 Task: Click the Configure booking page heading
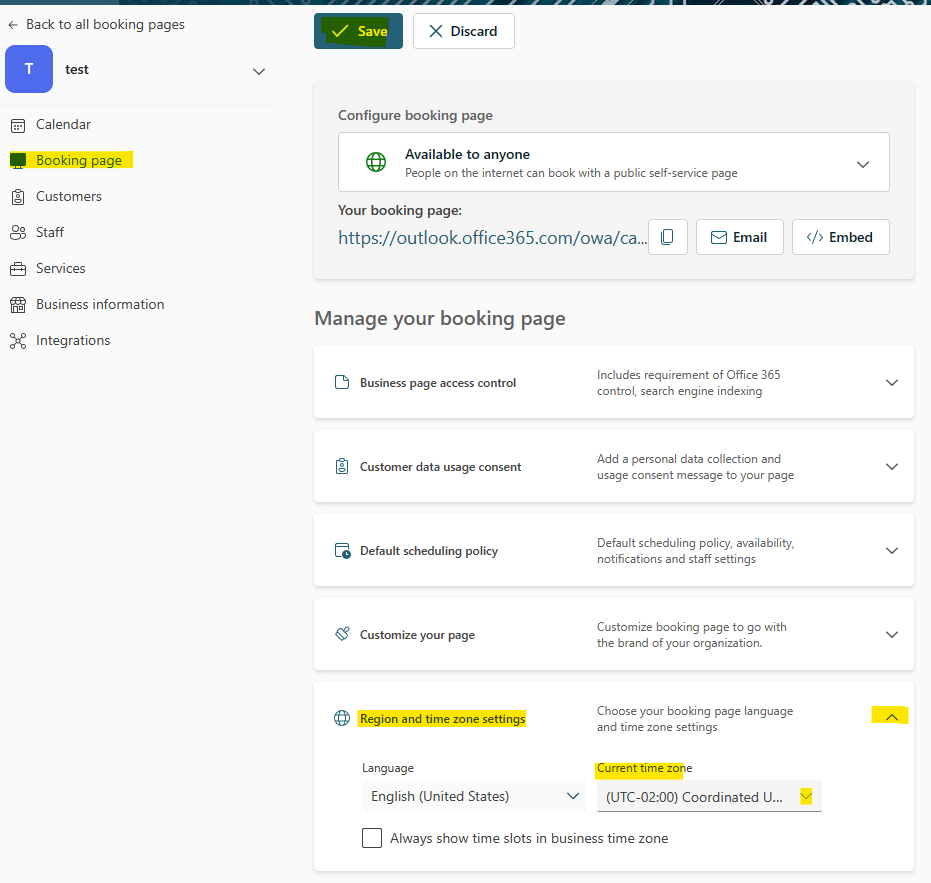[x=415, y=115]
